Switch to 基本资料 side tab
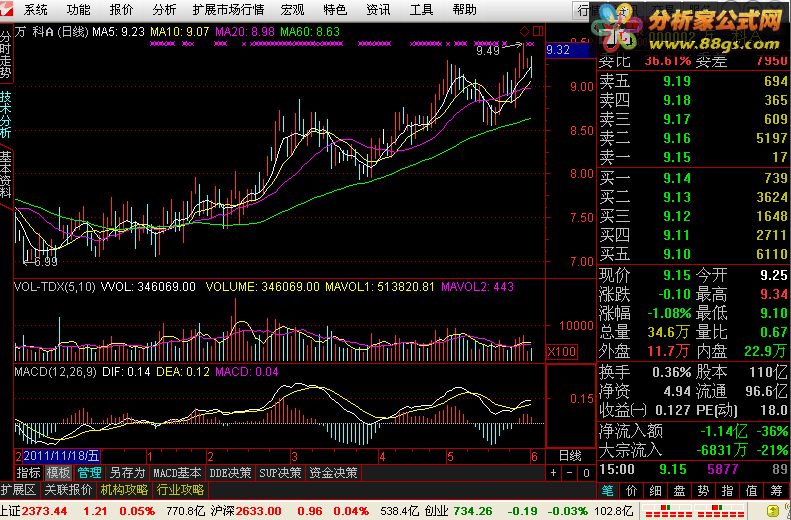This screenshot has width=791, height=520. 6,174
